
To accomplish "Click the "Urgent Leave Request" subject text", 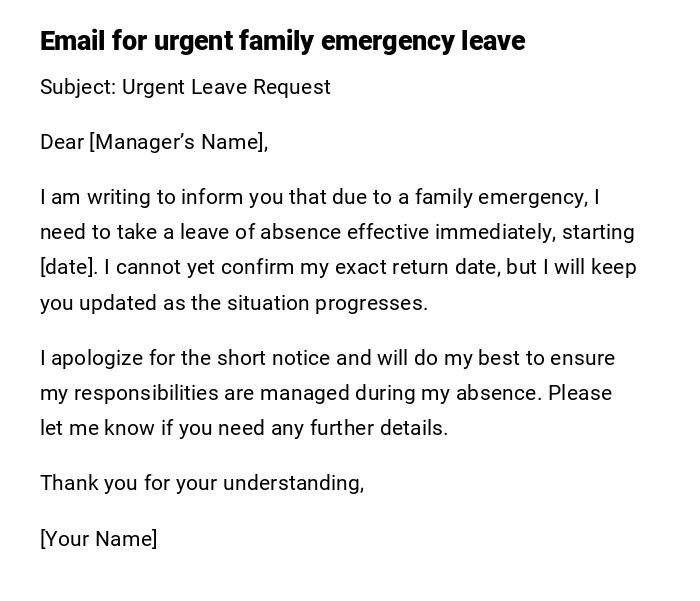I will tap(226, 87).
